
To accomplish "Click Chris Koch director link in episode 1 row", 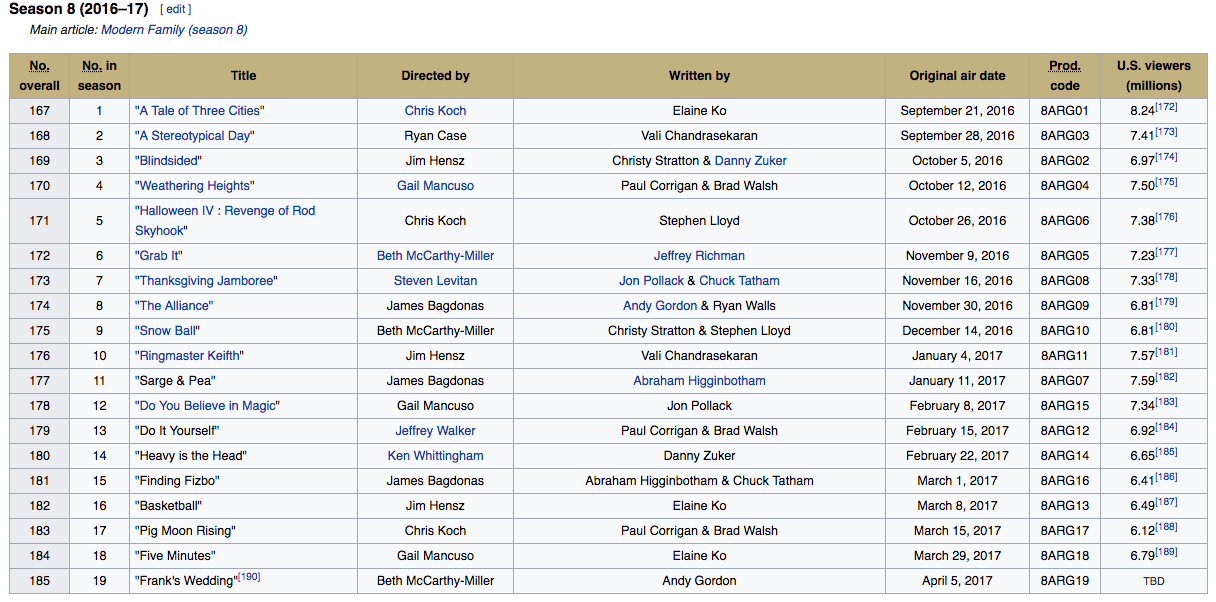I will tap(435, 111).
